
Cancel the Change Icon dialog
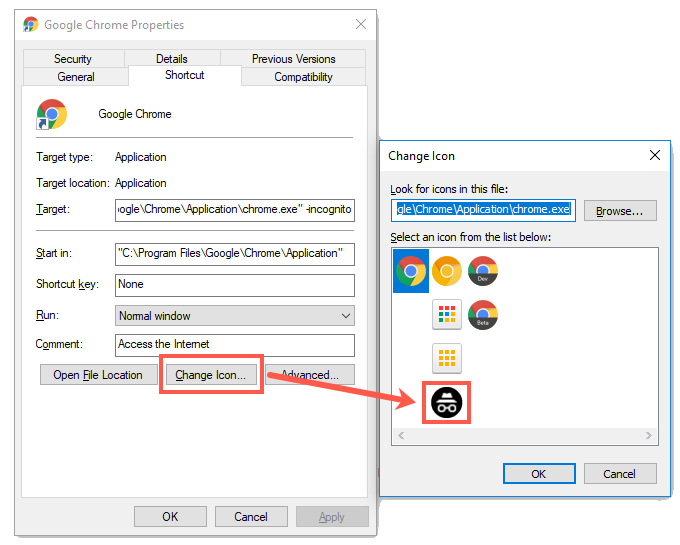point(620,473)
